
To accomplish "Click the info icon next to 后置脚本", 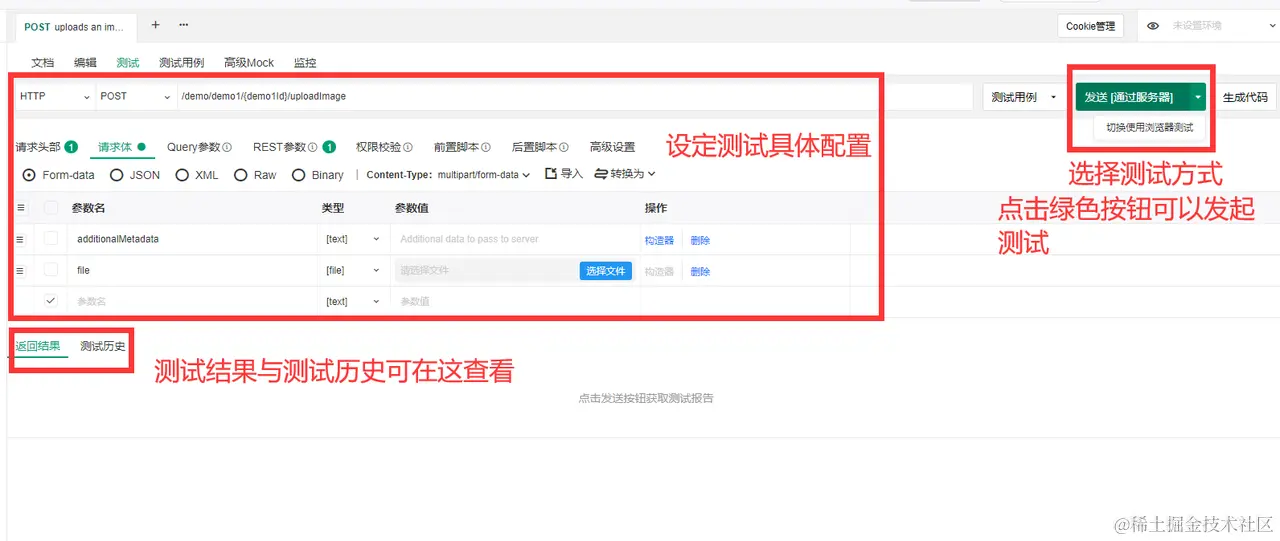I will [x=564, y=147].
